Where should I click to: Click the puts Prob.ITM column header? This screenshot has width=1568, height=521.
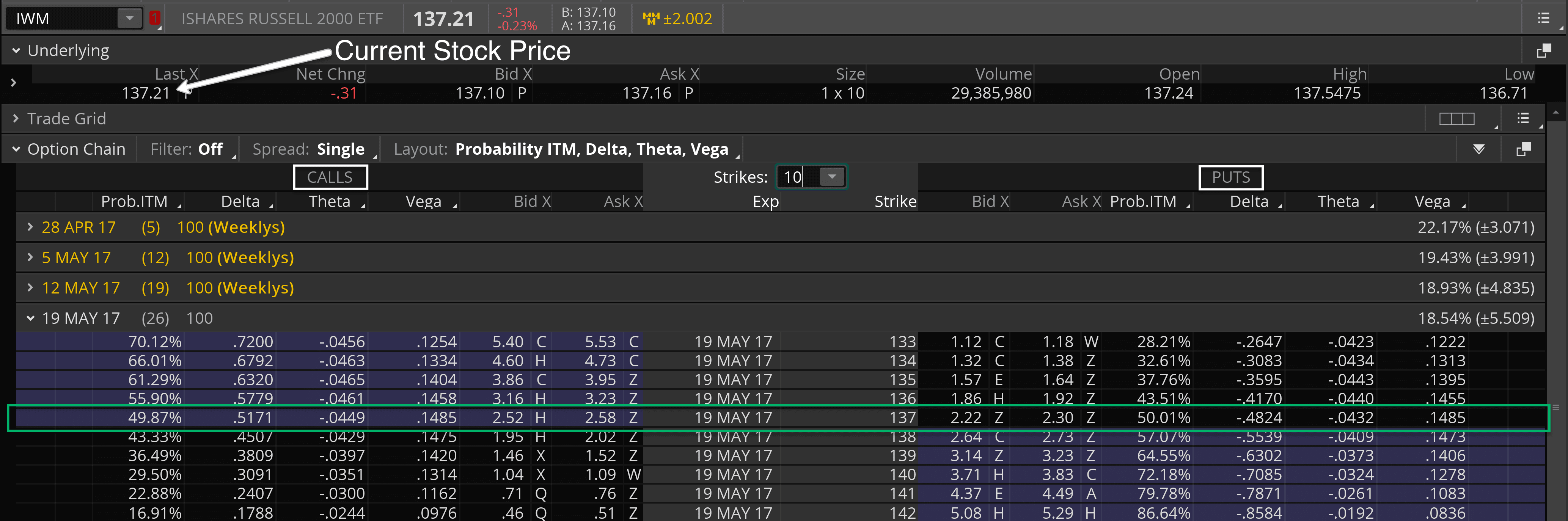1143,201
